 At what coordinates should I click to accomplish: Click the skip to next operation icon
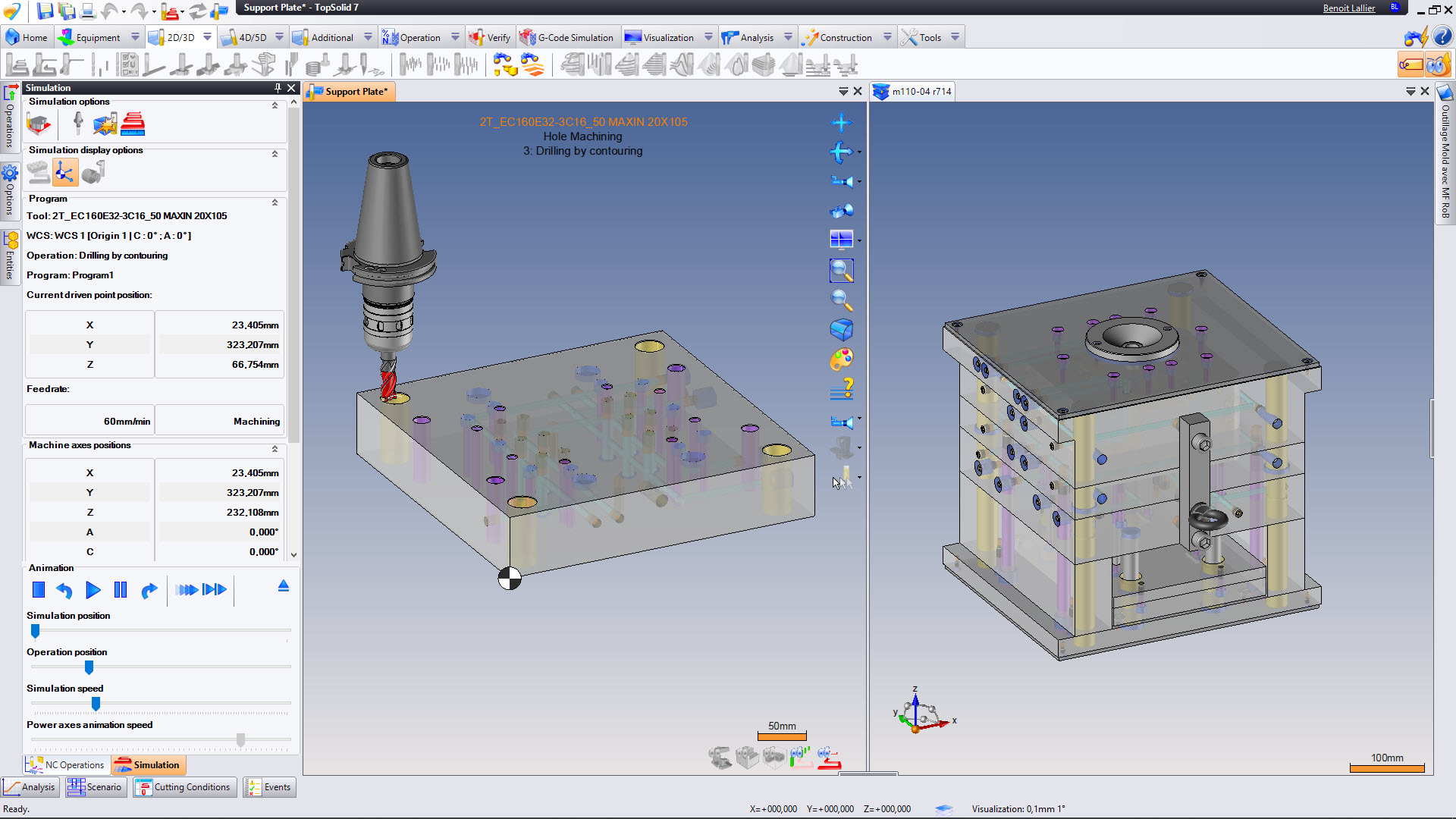tap(215, 590)
